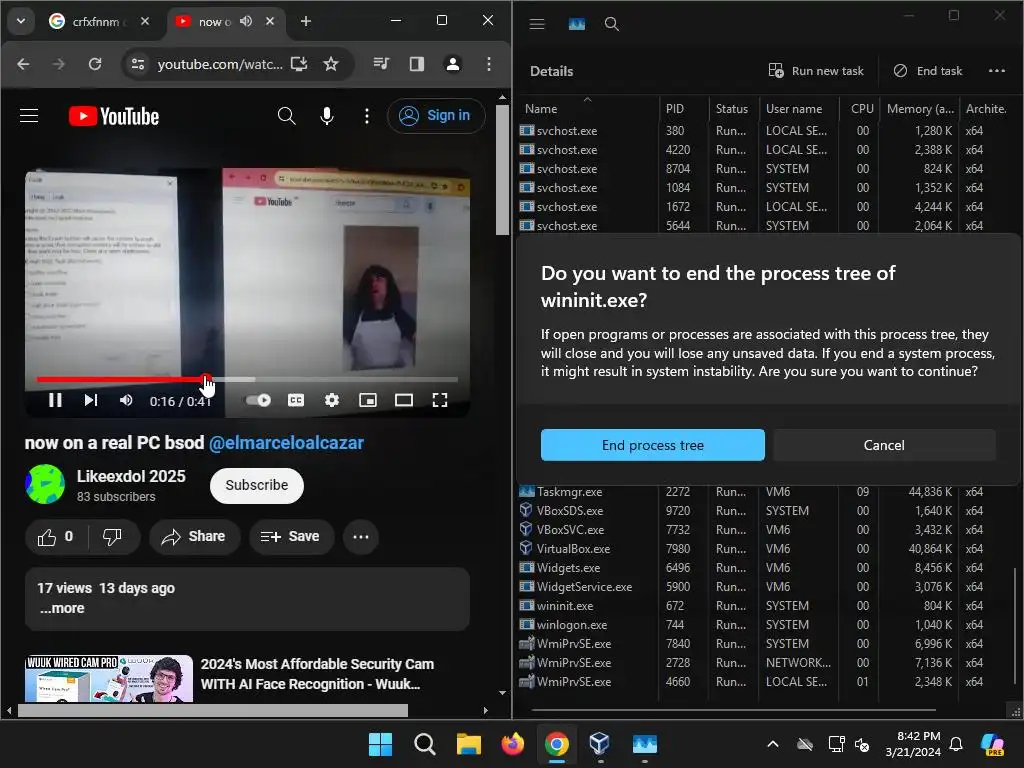Click Sign in on YouTube
The height and width of the screenshot is (768, 1024).
[x=436, y=116]
